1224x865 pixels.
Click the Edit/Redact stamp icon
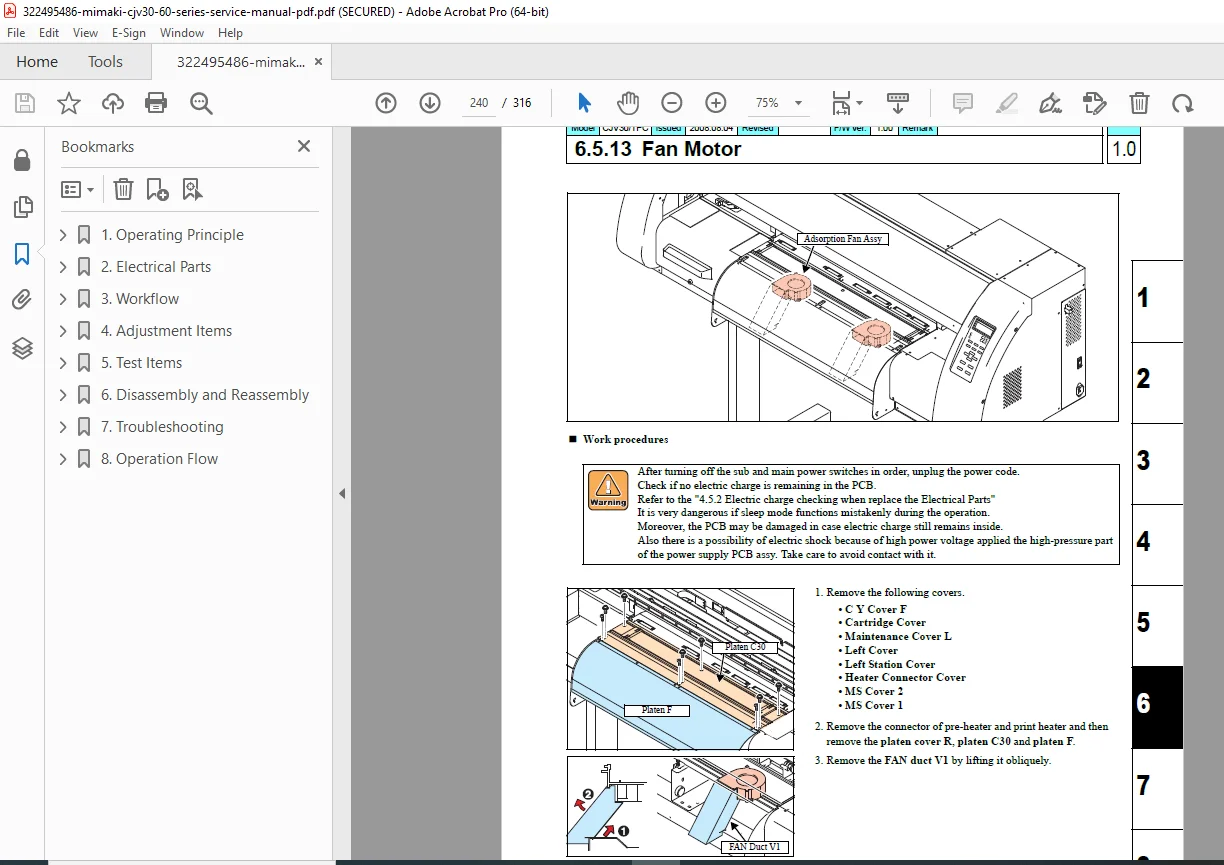[1095, 103]
